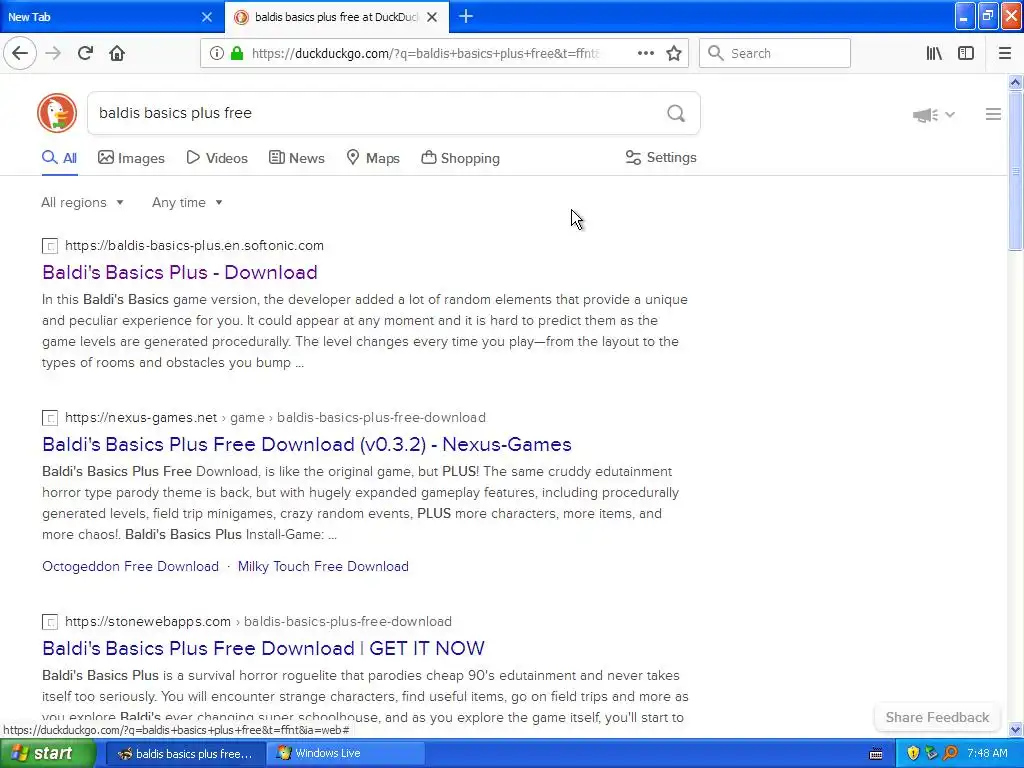Click the softonic result favicon
The height and width of the screenshot is (768, 1024).
pyautogui.click(x=50, y=246)
